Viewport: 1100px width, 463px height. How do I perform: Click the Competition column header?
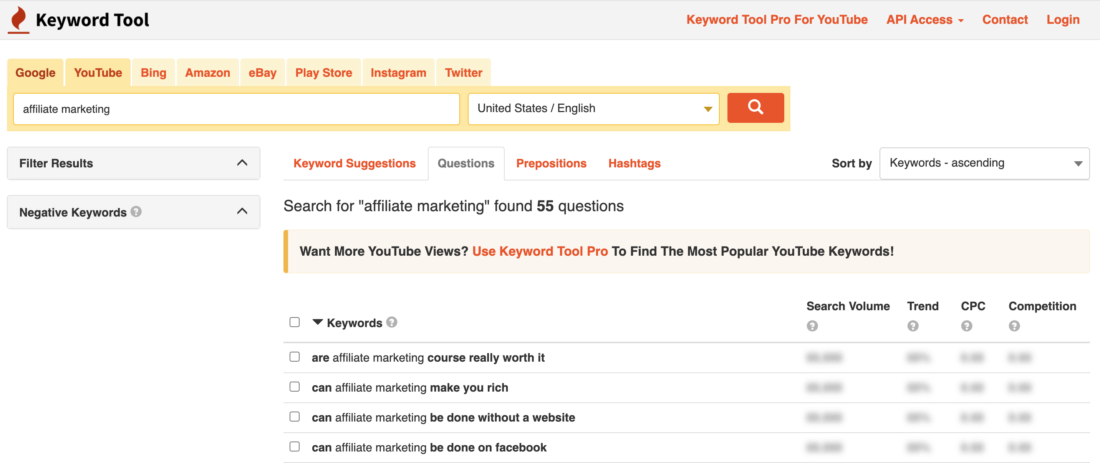(x=1042, y=306)
